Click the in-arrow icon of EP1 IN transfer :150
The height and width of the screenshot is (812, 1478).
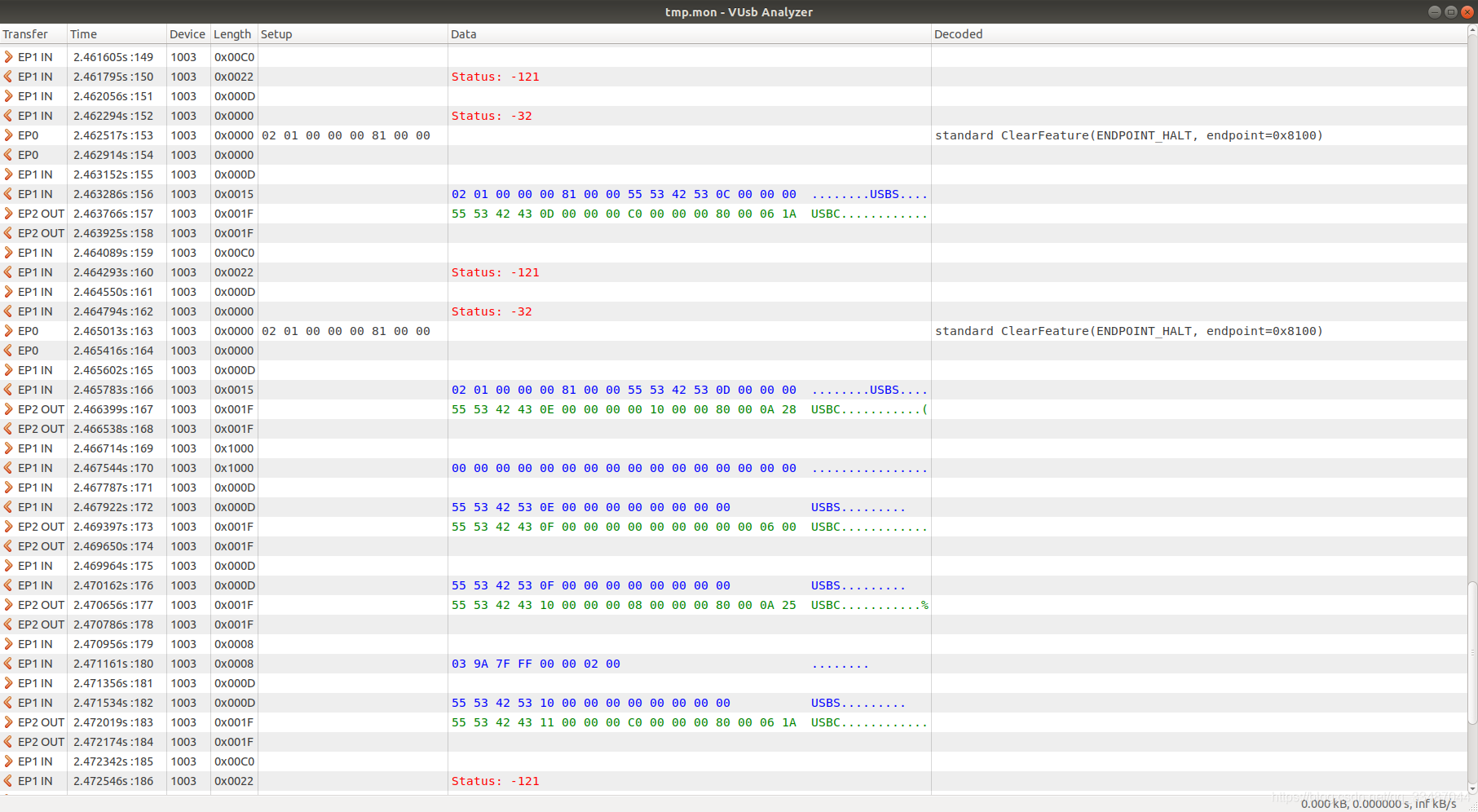coord(8,77)
